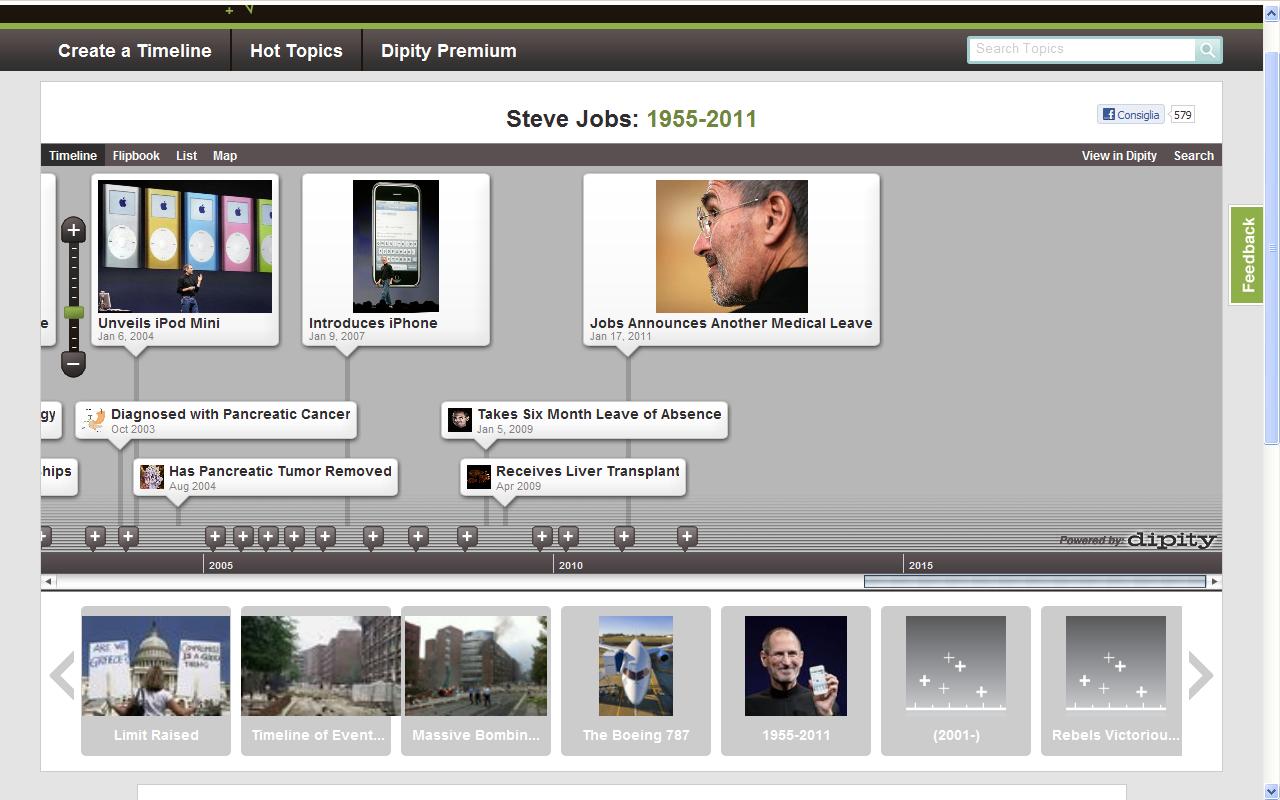
Task: Click the Facebook Consiglia button
Action: click(1131, 115)
